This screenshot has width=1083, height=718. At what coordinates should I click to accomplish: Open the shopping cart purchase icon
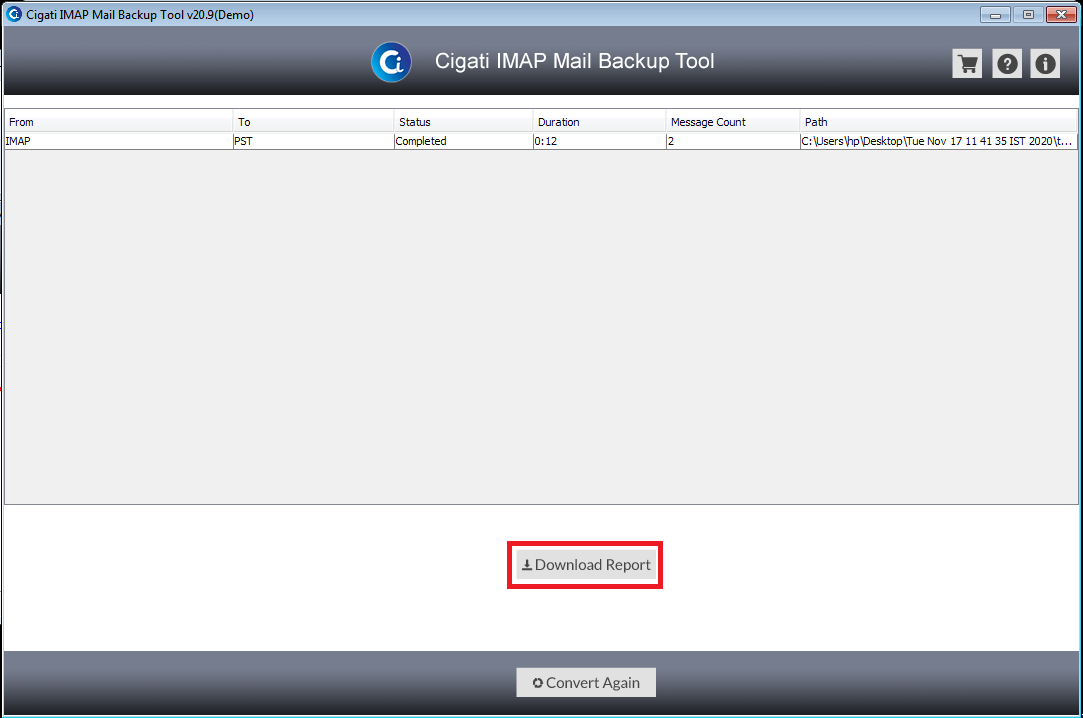pos(967,64)
